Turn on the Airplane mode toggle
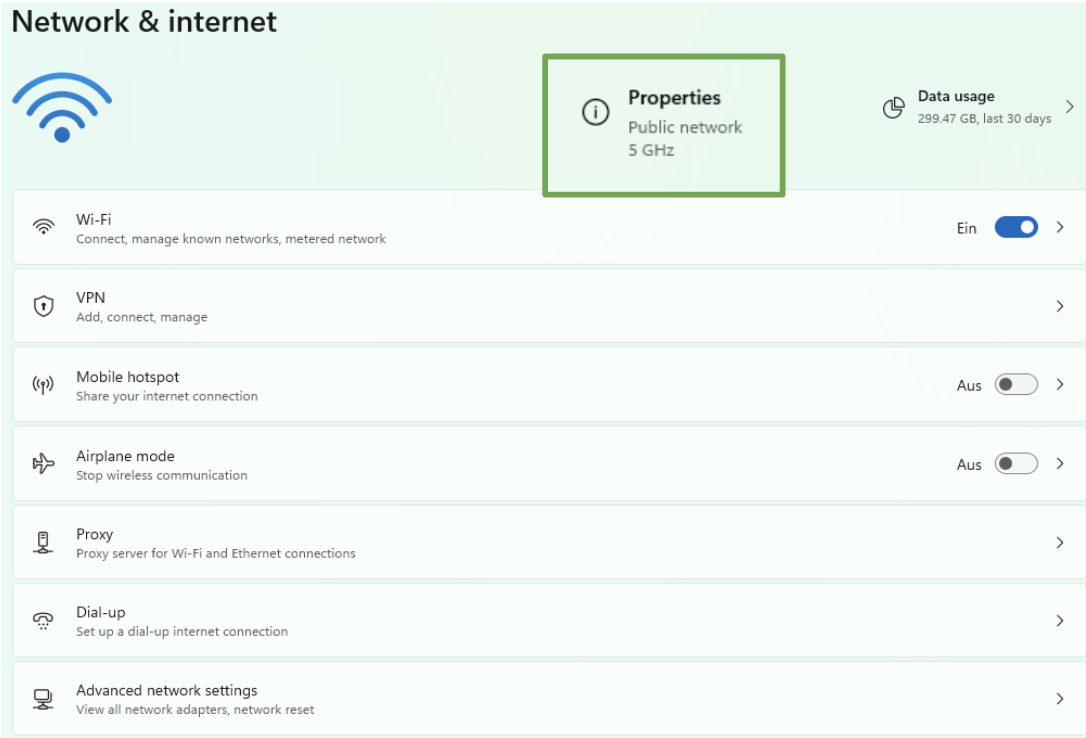This screenshot has height=738, width=1086. (x=1015, y=464)
